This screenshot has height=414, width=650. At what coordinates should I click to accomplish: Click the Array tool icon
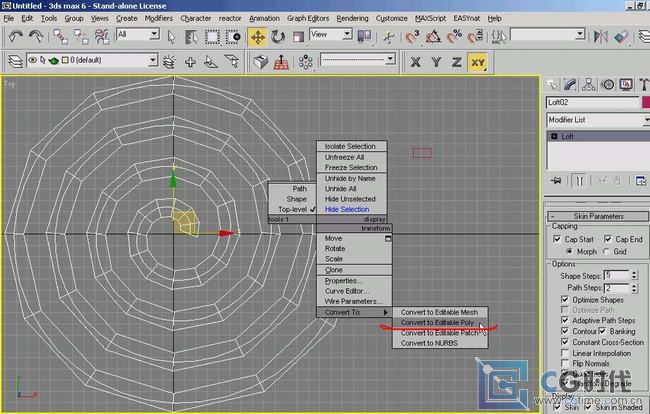[x=306, y=62]
